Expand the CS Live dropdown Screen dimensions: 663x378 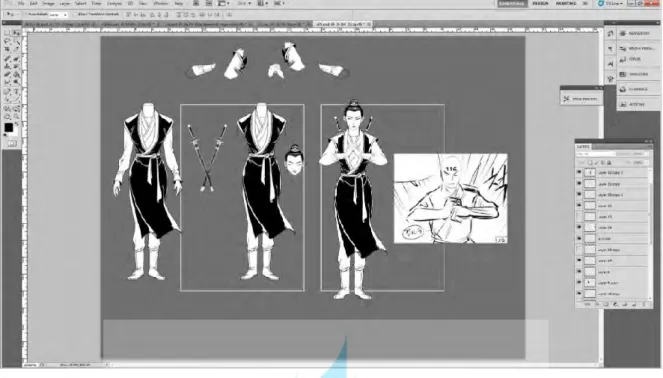point(611,3)
